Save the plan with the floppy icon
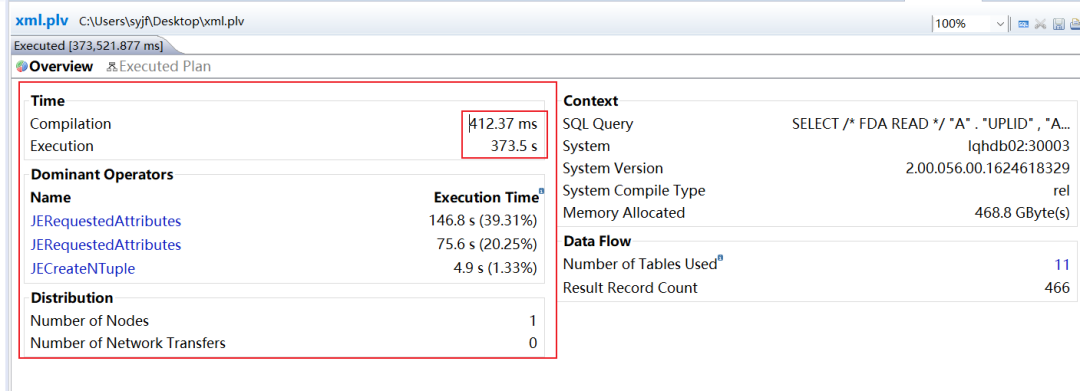Image resolution: width=1080 pixels, height=391 pixels. click(x=1058, y=23)
